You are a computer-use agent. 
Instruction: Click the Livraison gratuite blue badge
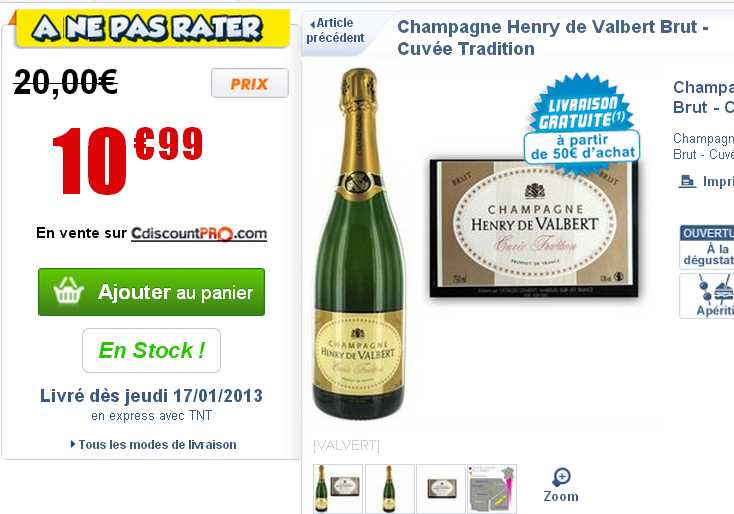[581, 122]
